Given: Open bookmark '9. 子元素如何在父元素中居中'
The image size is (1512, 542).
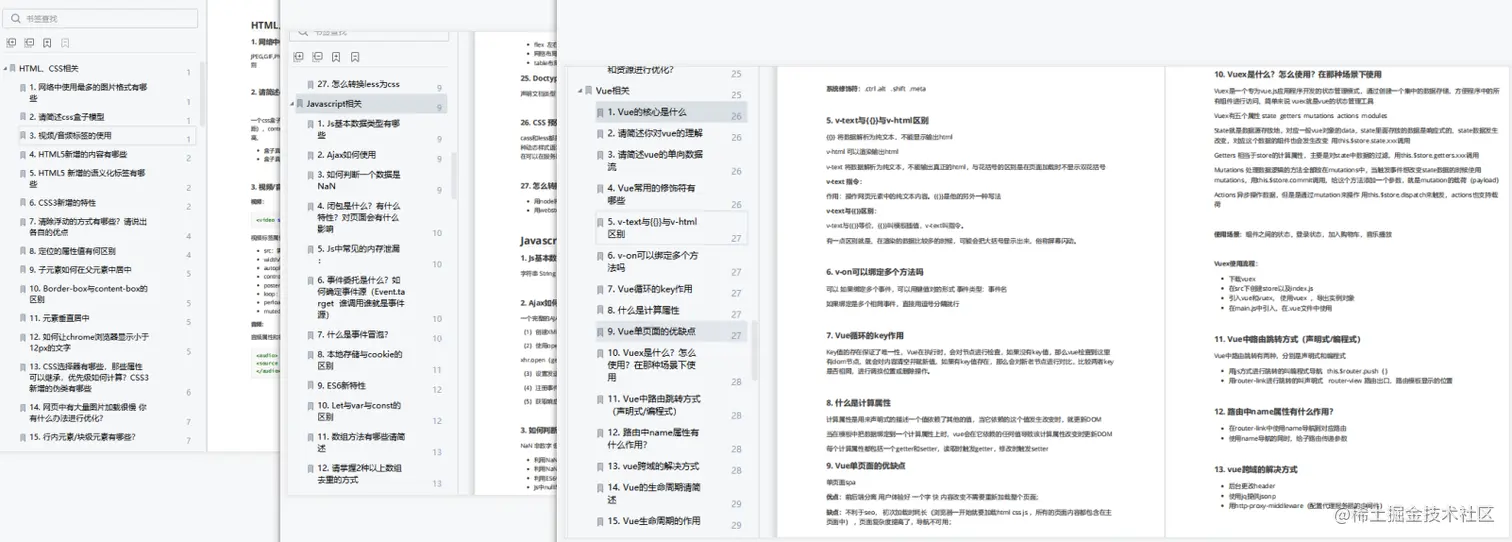Looking at the screenshot, I should click(80, 269).
